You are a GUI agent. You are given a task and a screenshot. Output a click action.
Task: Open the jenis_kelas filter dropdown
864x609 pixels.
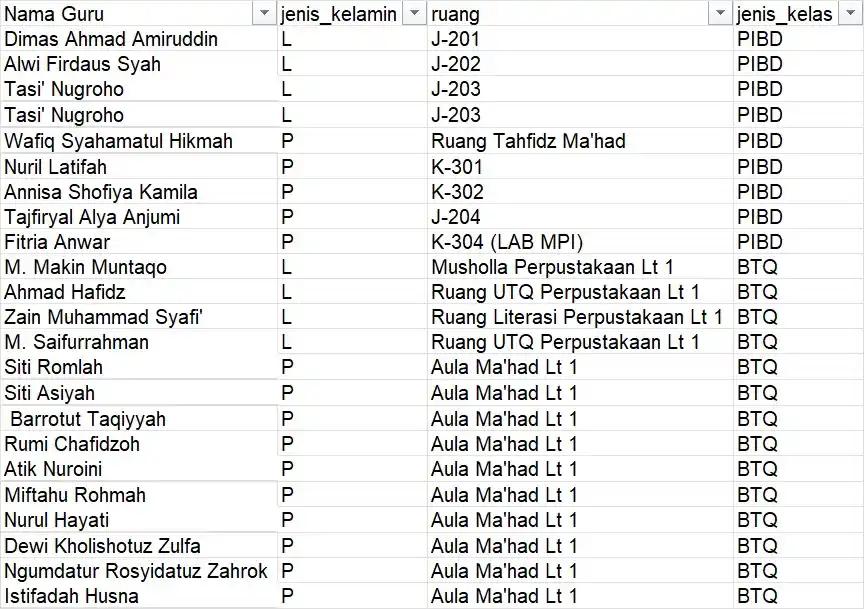pos(850,13)
